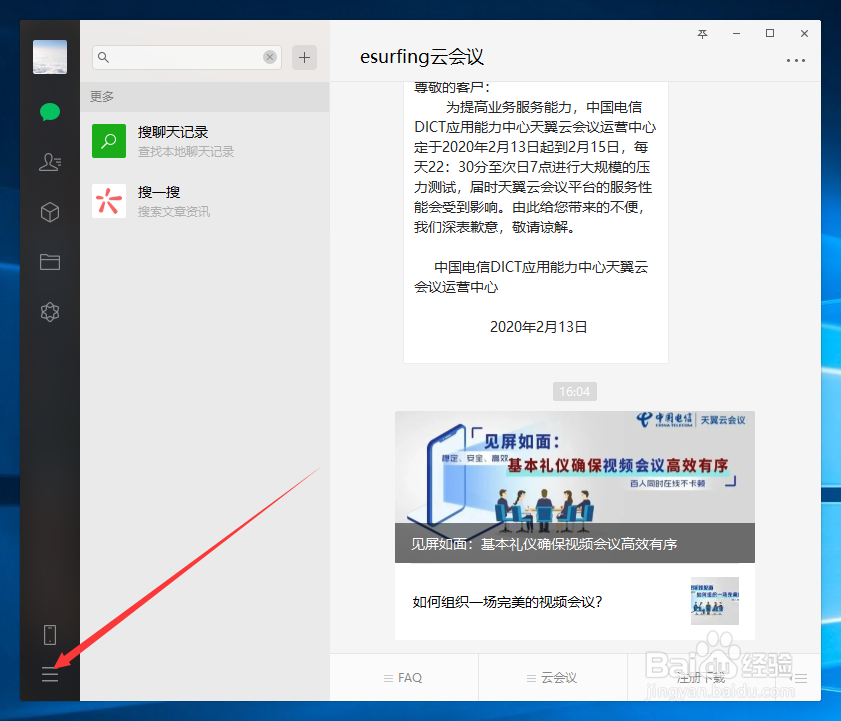
Task: Expand the hamburger icon beside 注册下载
Action: 800,677
